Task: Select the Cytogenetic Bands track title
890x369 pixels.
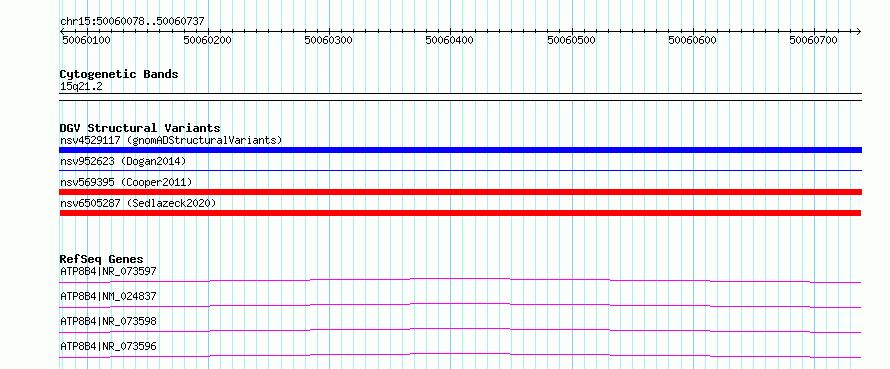Action: click(x=119, y=74)
